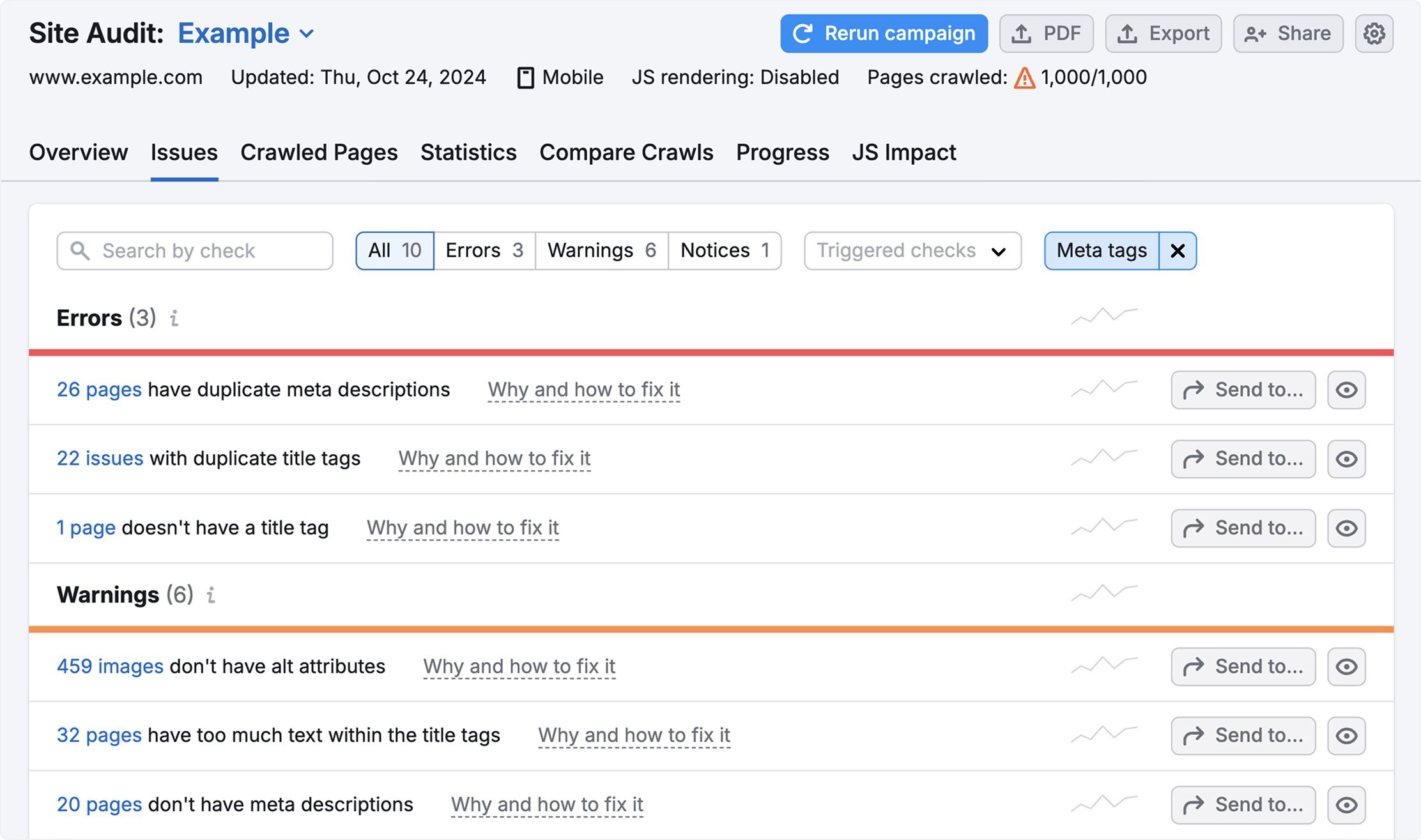Filter issues by Warnings
Screen dimensions: 1421x840
click(601, 251)
